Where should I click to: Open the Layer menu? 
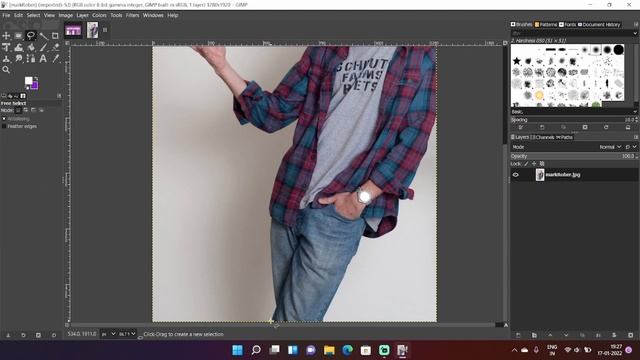click(x=82, y=15)
